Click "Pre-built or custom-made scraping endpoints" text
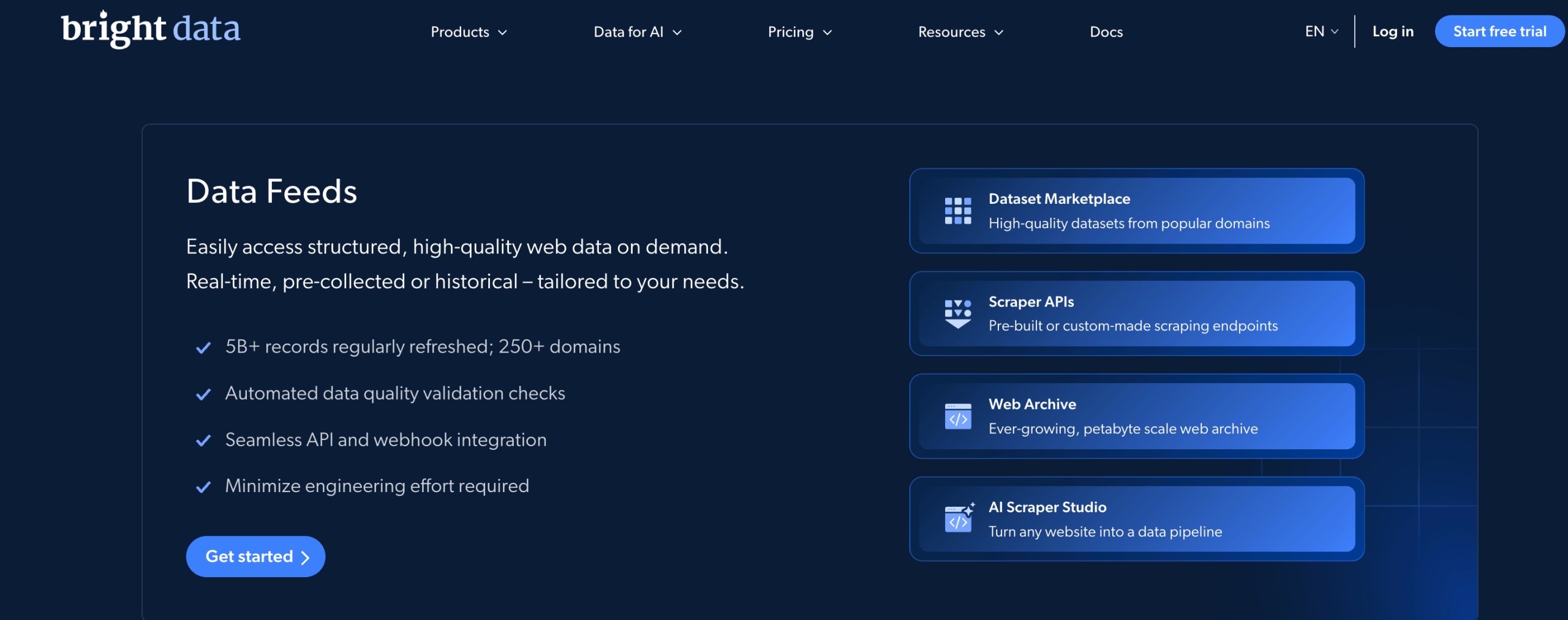This screenshot has height=620, width=1568. [1133, 326]
